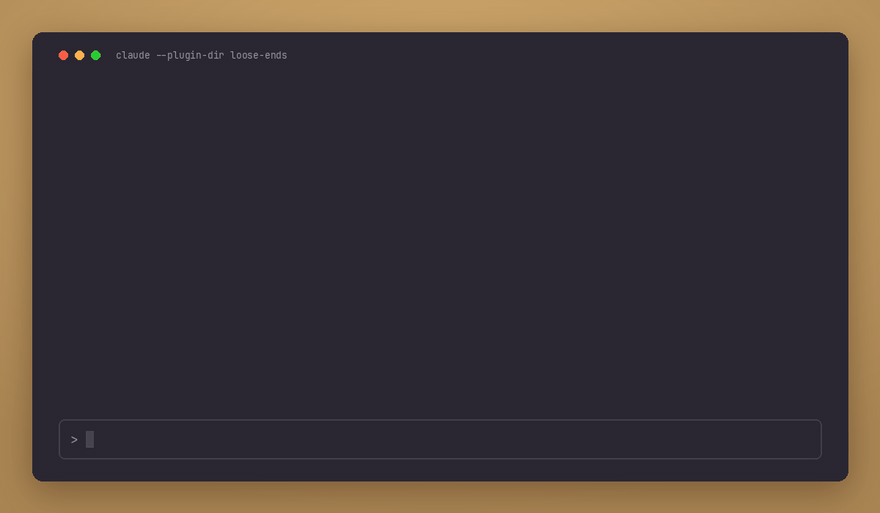Click the ">" prompt symbol

pyautogui.click(x=74, y=439)
